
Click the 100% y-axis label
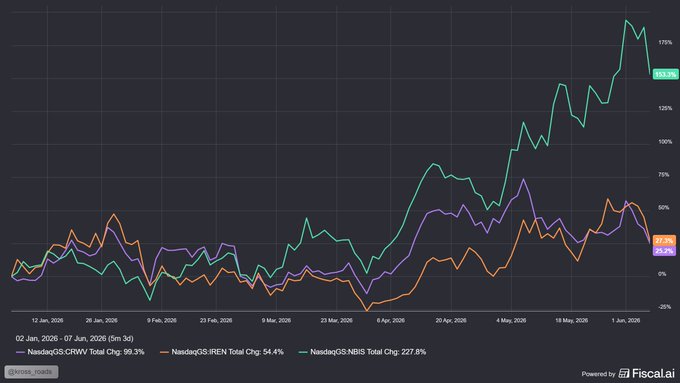tap(665, 142)
